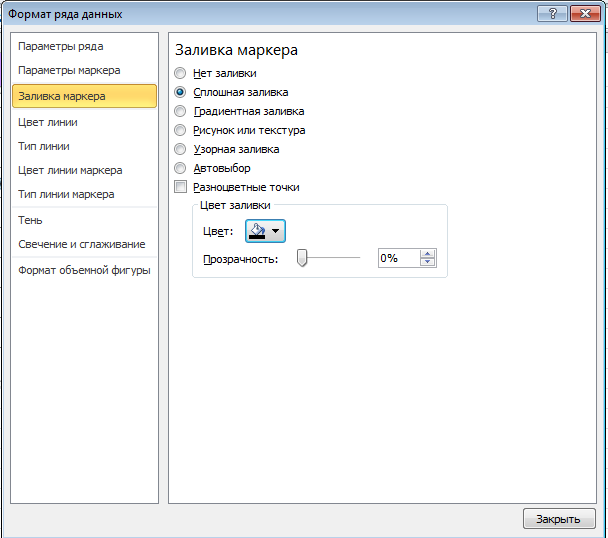Image resolution: width=608 pixels, height=538 pixels.
Task: Select Градиентная заливка radio button
Action: [180, 111]
